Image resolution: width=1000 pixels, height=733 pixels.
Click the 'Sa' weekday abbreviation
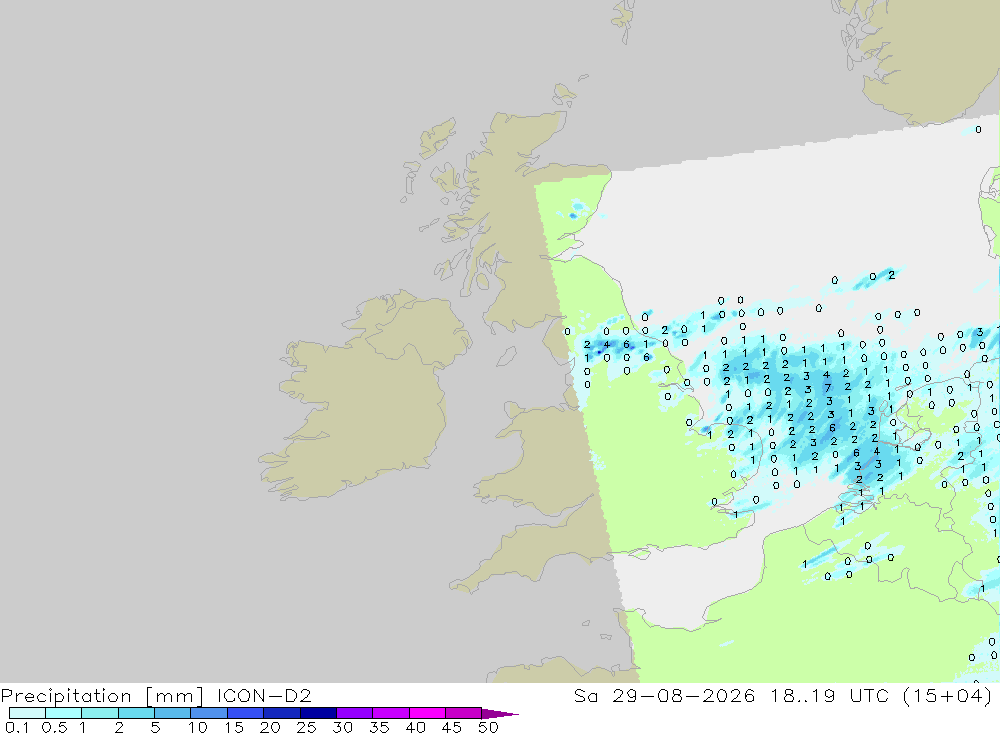pyautogui.click(x=585, y=695)
